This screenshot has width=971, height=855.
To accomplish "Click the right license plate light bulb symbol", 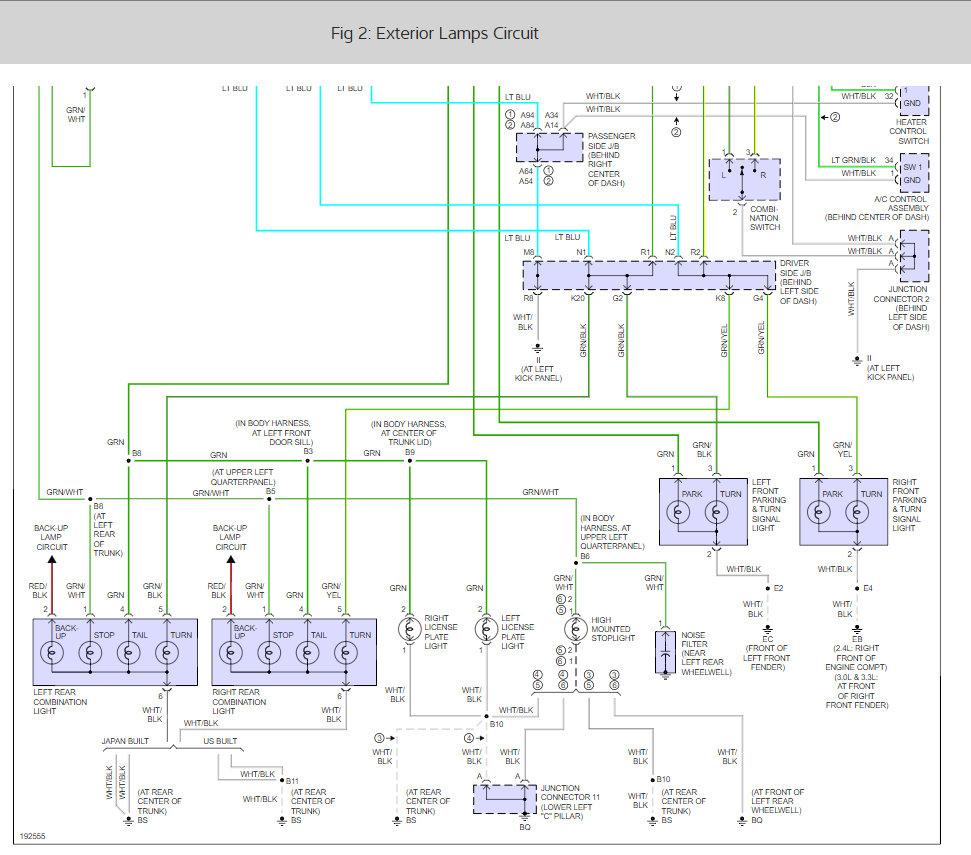I will 409,629.
